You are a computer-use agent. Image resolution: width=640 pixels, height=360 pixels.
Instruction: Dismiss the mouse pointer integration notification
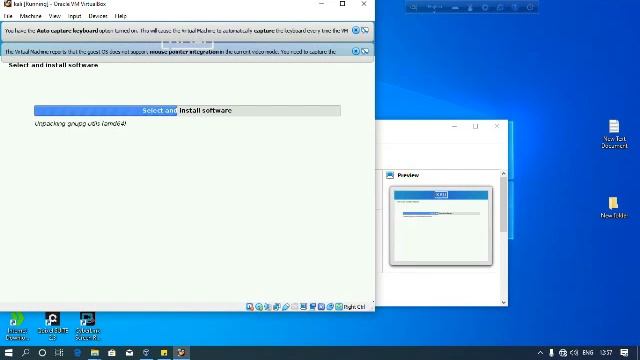(x=356, y=51)
